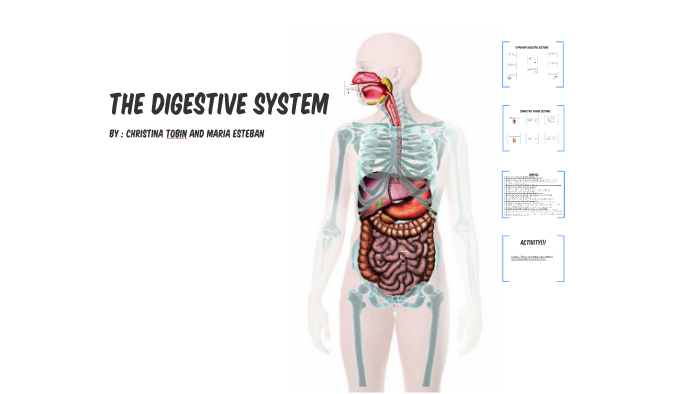Open the topmost frame with nine small sub-frames
The height and width of the screenshot is (394, 700).
533,64
